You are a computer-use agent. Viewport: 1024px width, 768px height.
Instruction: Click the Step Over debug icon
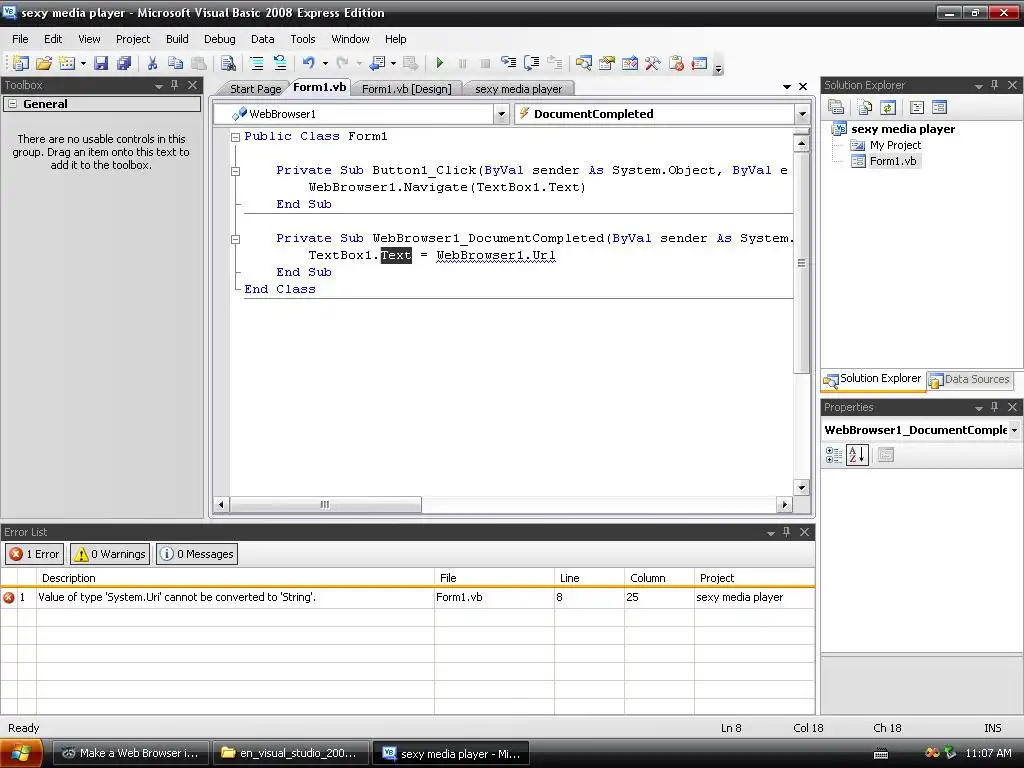pyautogui.click(x=532, y=63)
